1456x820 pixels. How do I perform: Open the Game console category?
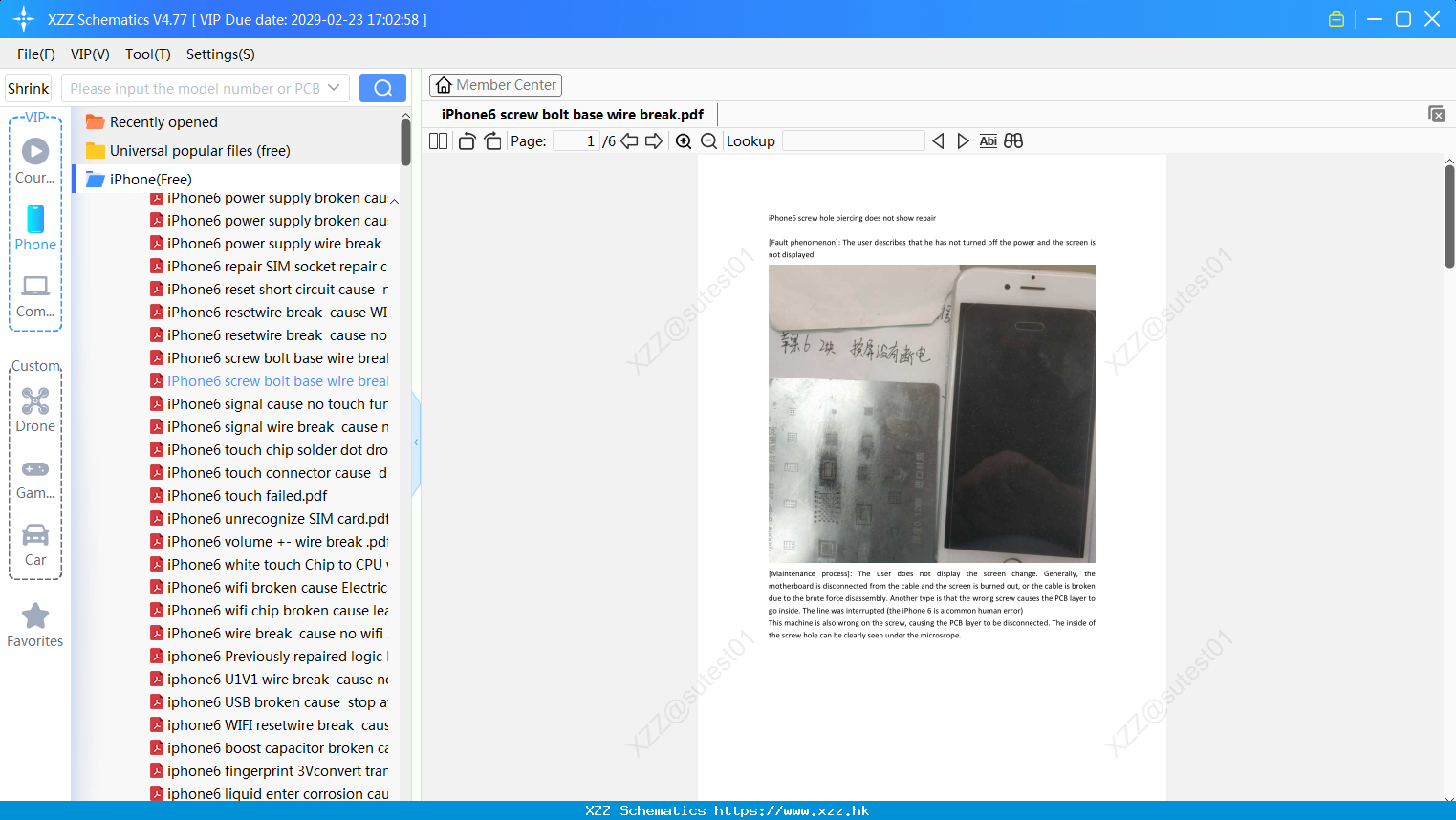click(x=35, y=479)
